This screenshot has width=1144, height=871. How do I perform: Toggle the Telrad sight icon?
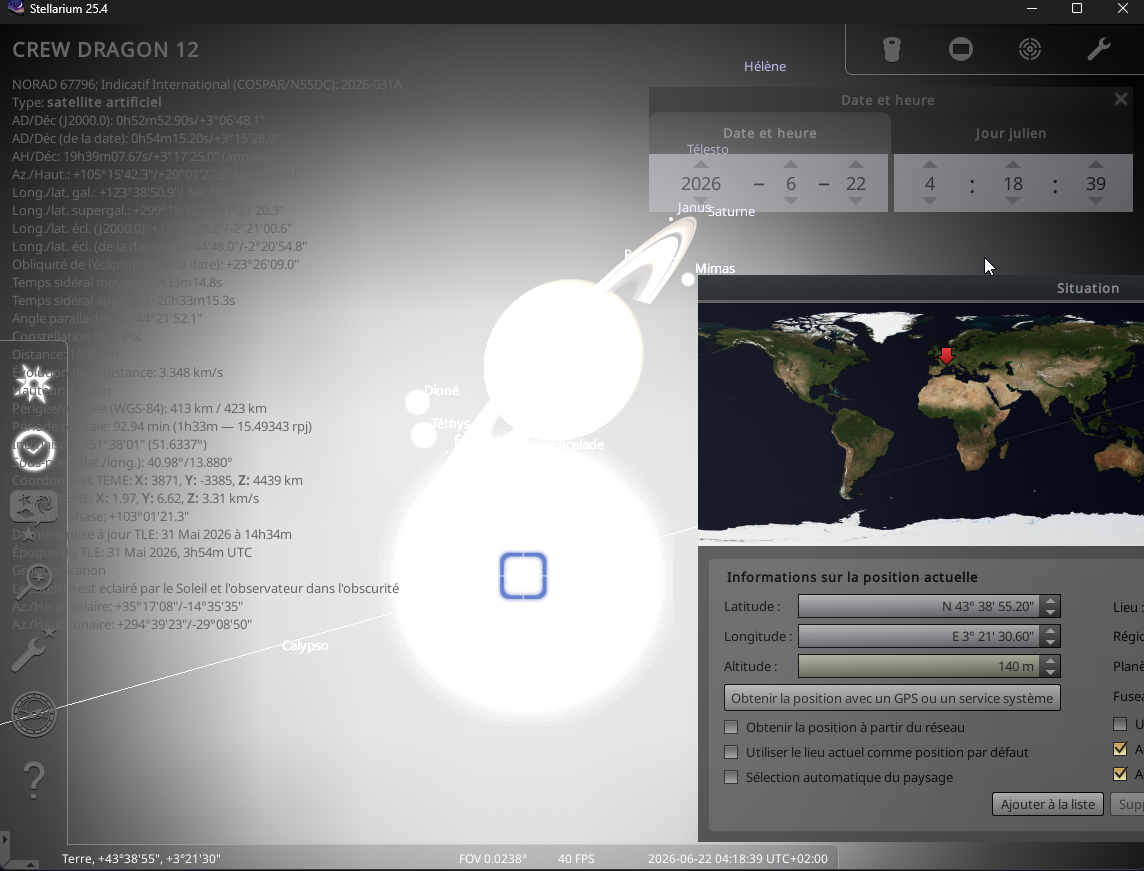coord(1029,50)
